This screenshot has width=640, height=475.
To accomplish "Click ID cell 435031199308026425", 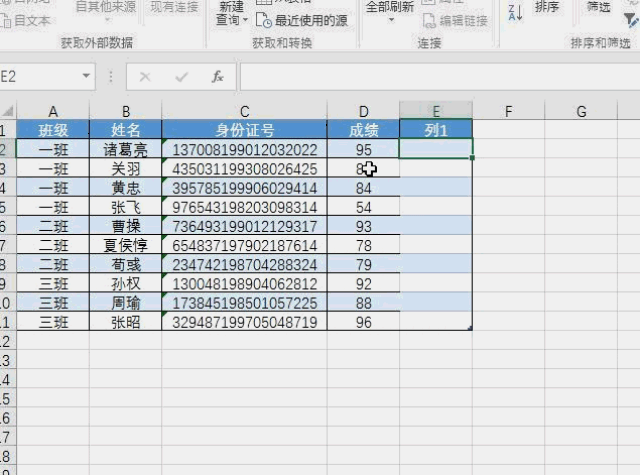I will click(244, 168).
